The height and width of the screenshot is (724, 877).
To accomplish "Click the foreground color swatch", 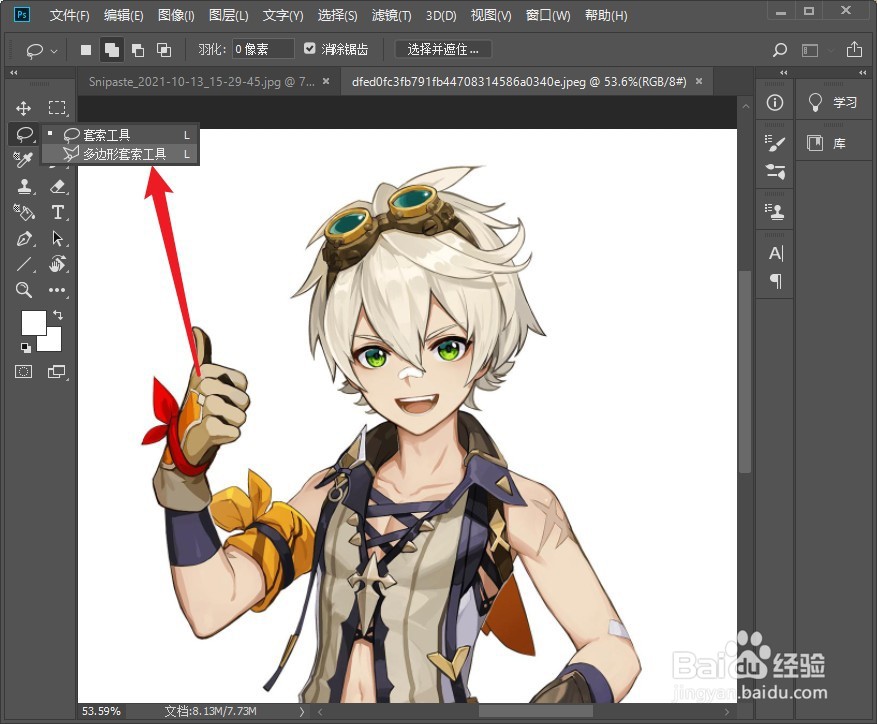I will point(34,323).
